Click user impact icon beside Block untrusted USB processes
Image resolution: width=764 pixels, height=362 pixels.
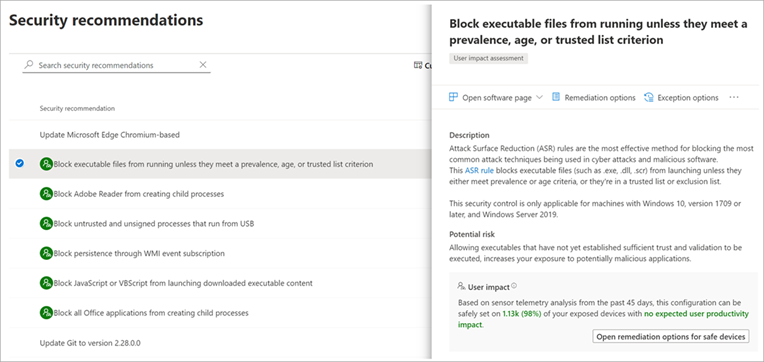pyautogui.click(x=46, y=224)
